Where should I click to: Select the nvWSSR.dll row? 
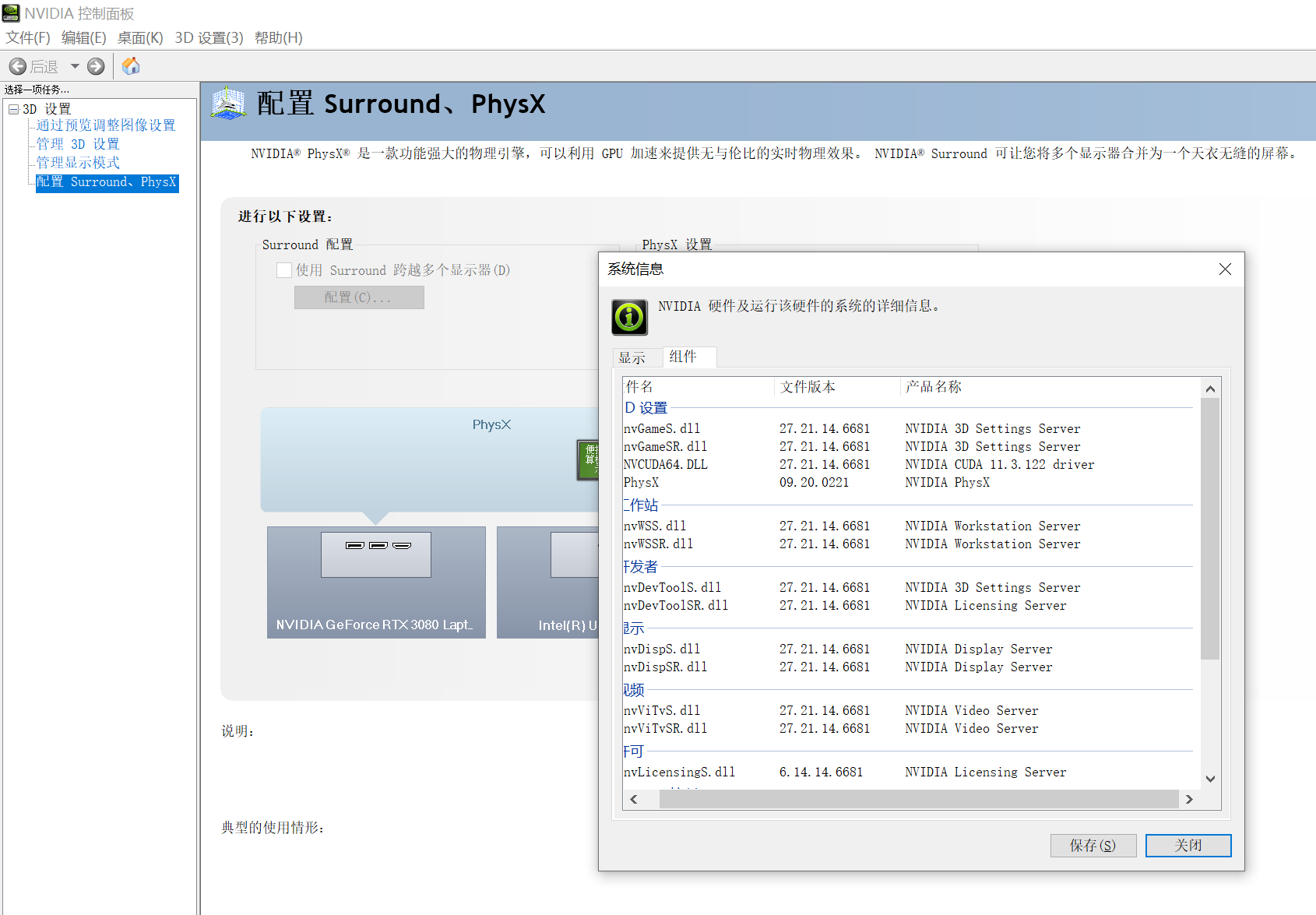(907, 544)
